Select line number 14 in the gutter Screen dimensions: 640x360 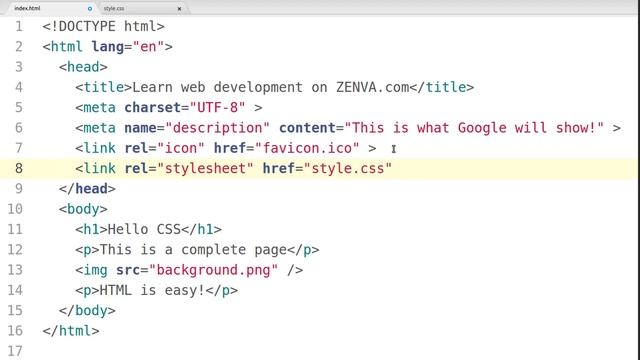[x=15, y=290]
